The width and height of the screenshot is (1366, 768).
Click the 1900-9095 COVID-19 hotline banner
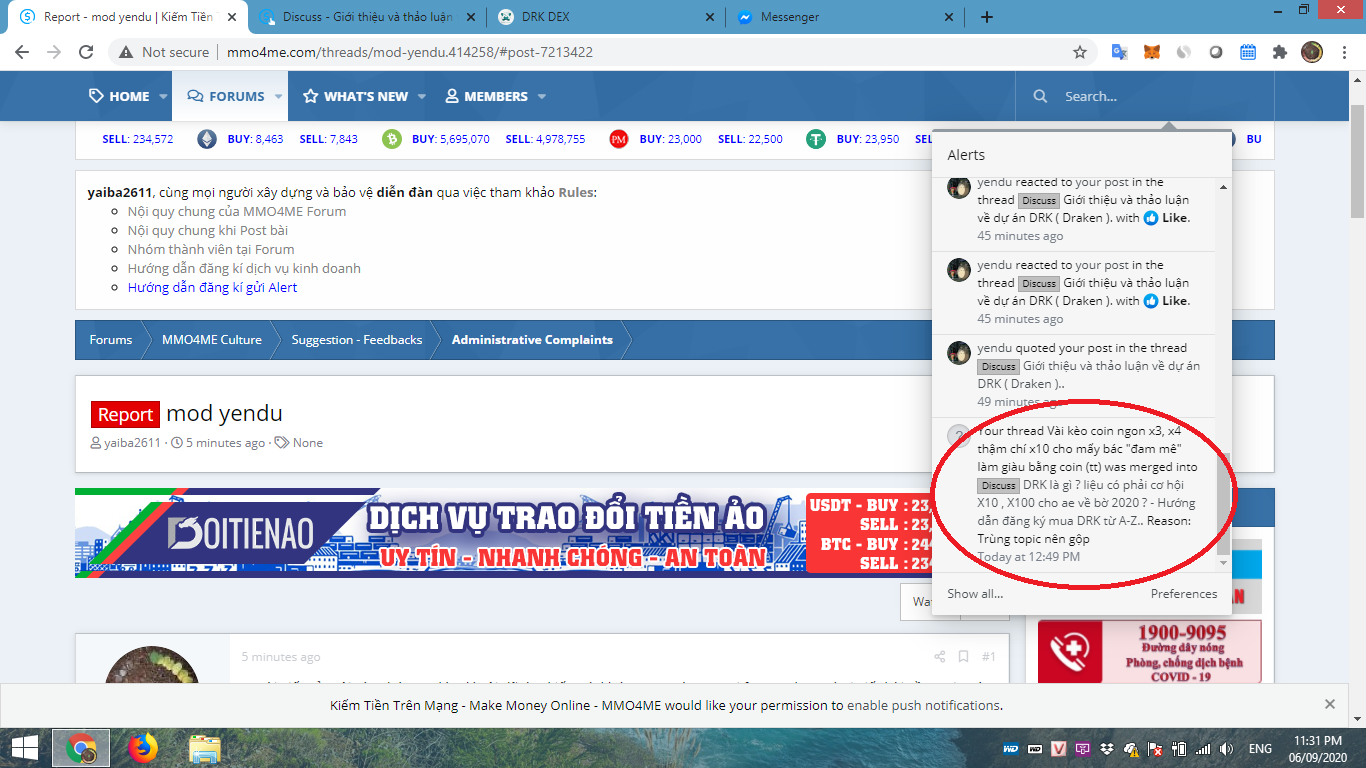click(1150, 652)
